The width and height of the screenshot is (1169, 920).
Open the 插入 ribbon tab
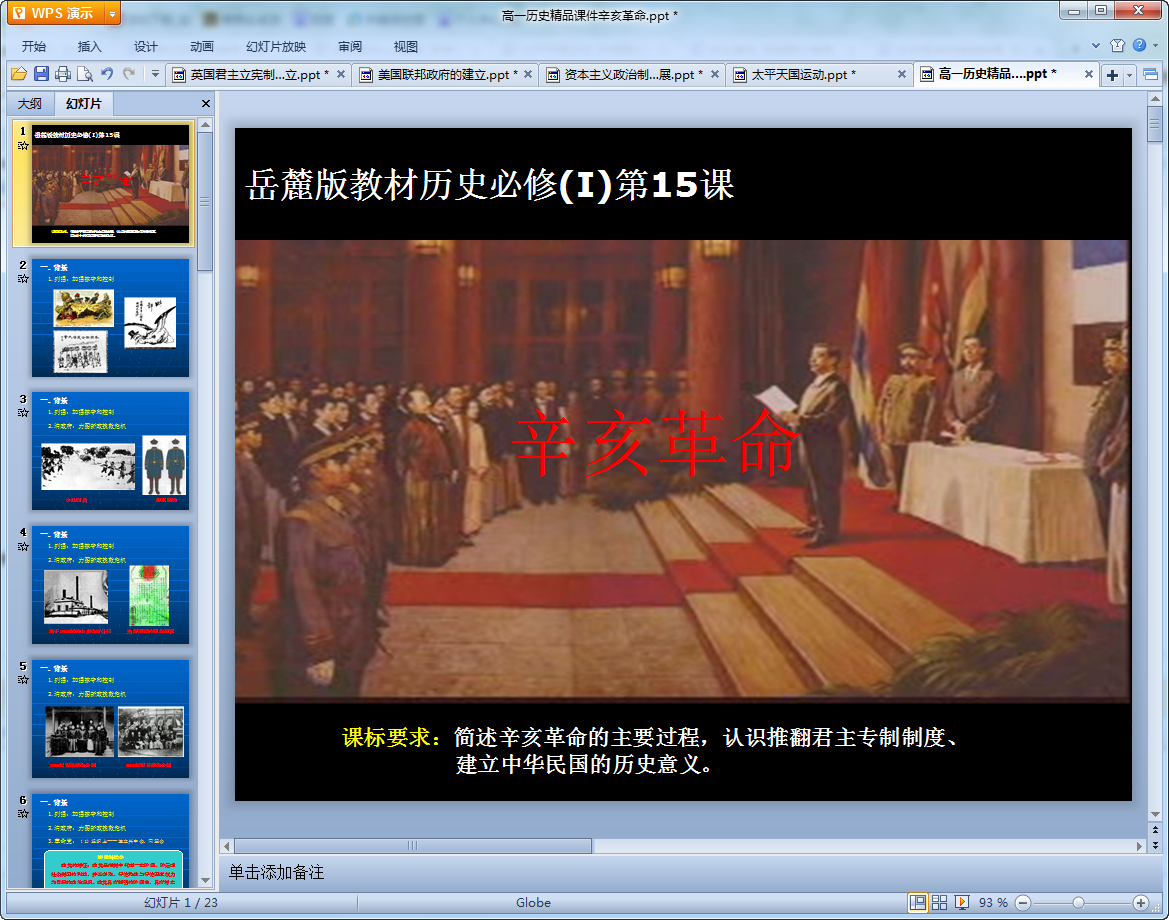89,46
